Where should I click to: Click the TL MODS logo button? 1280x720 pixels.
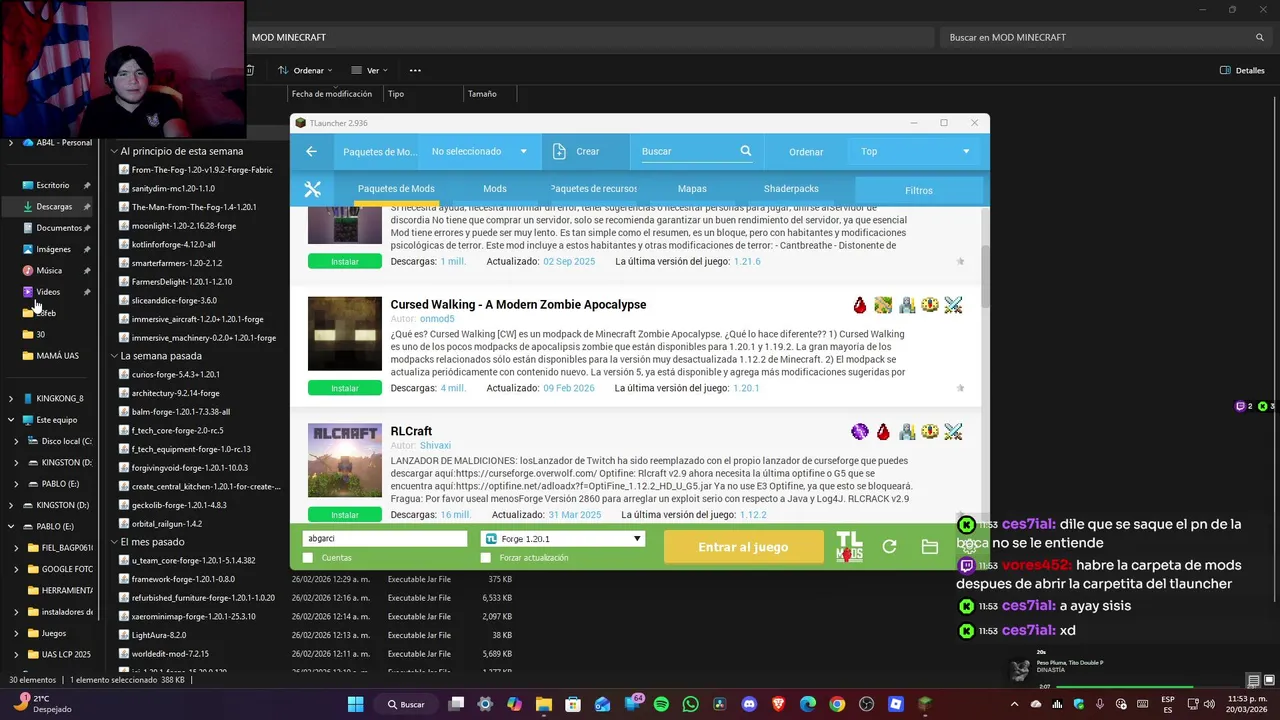tap(849, 547)
